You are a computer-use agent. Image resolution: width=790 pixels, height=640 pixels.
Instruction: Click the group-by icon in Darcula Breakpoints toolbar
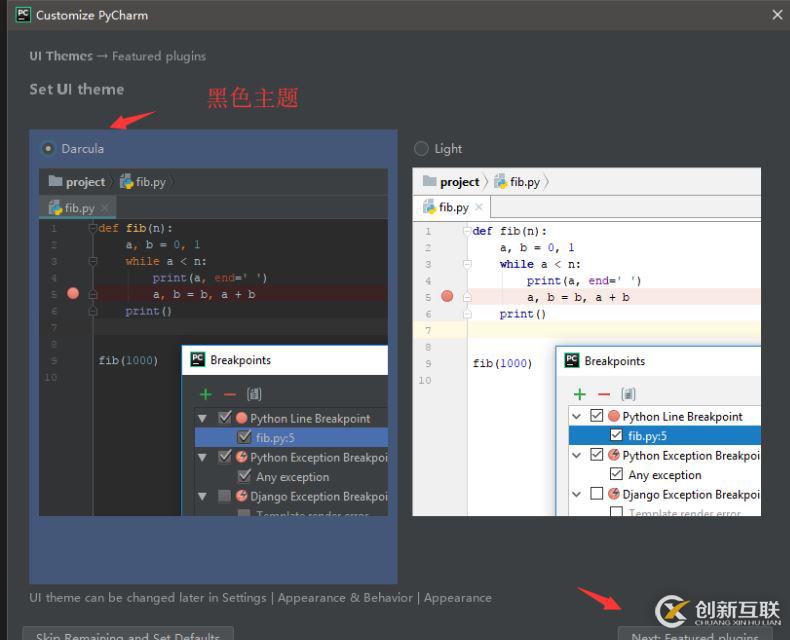point(254,394)
